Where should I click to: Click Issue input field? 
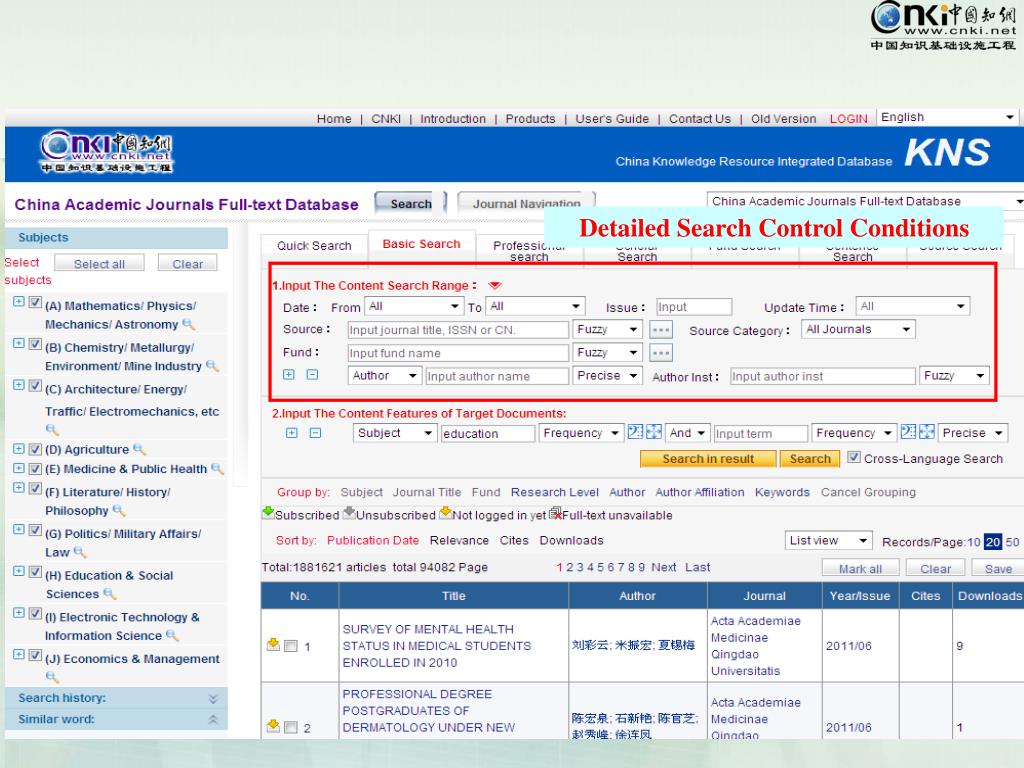(x=694, y=307)
